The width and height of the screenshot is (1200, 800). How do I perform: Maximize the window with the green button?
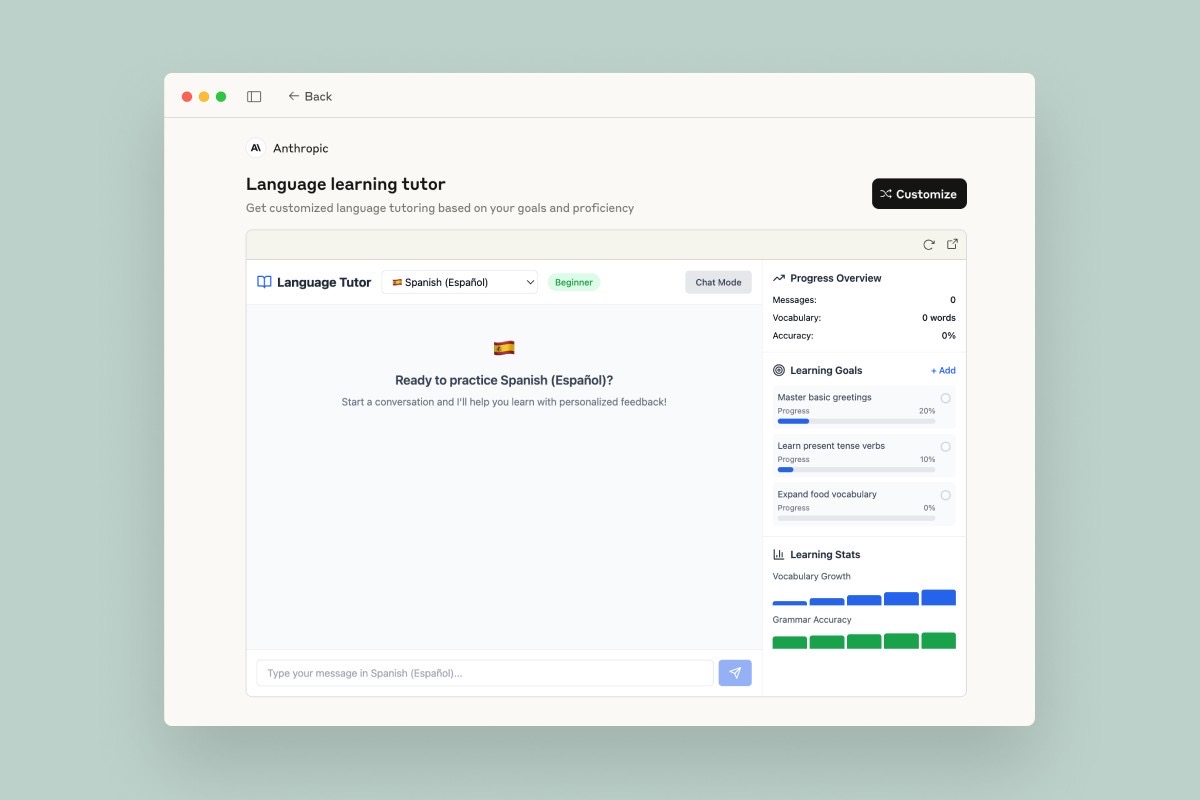coord(221,97)
